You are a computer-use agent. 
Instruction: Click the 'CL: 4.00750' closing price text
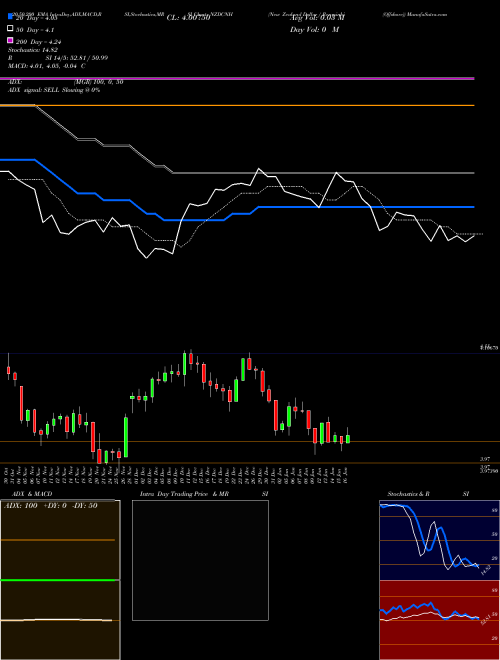click(x=188, y=18)
